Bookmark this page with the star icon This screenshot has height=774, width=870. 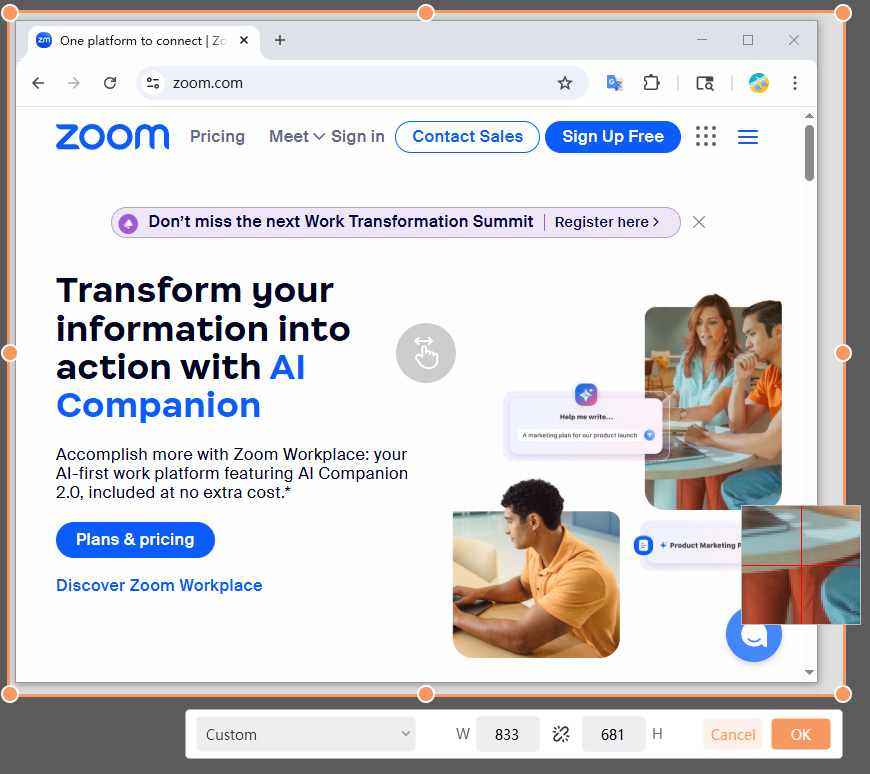pos(565,83)
